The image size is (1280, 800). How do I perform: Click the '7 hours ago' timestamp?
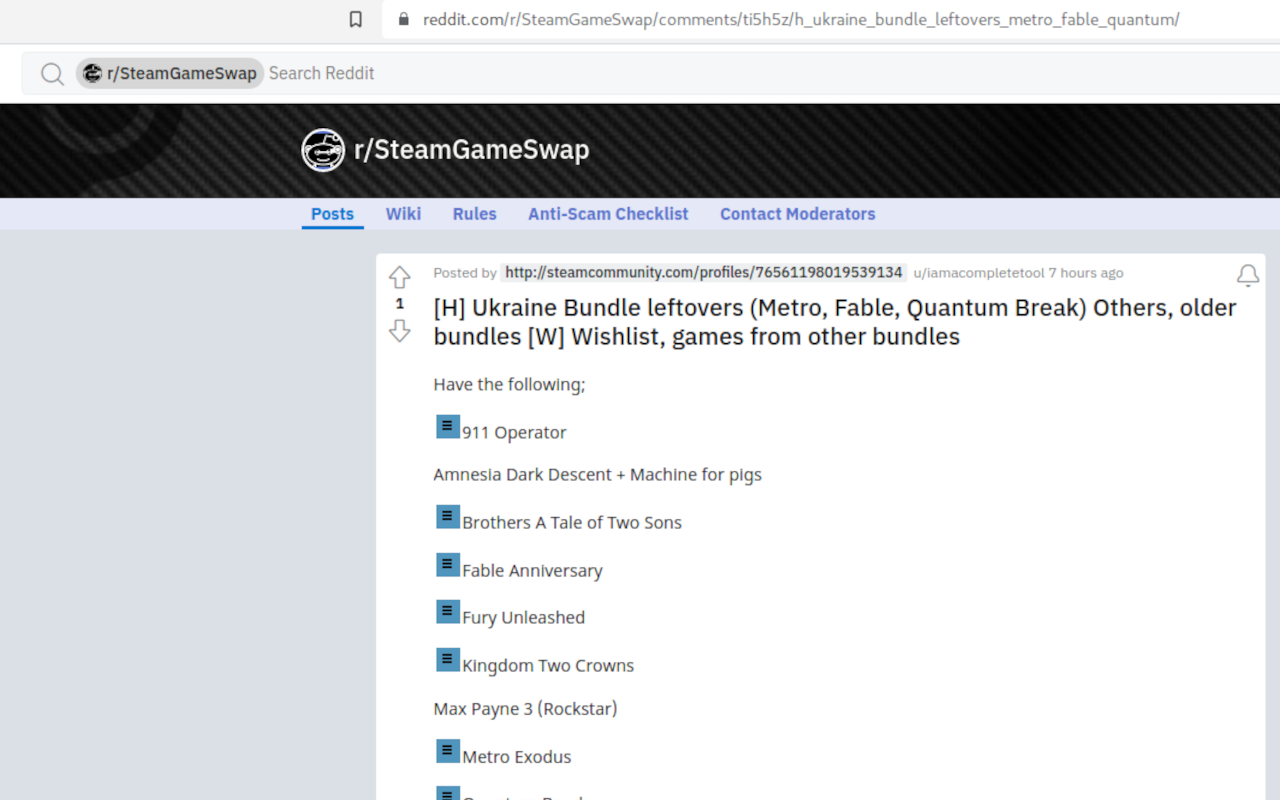pyautogui.click(x=1086, y=273)
